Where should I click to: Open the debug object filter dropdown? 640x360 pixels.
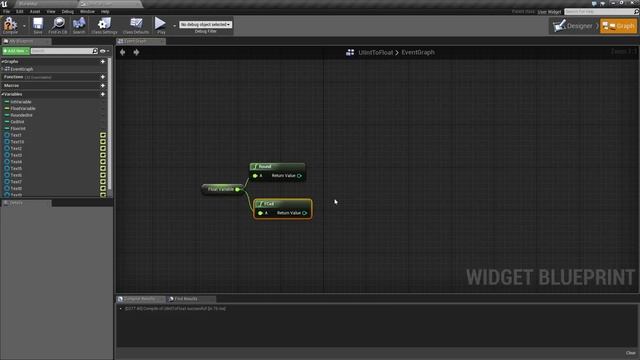click(206, 24)
